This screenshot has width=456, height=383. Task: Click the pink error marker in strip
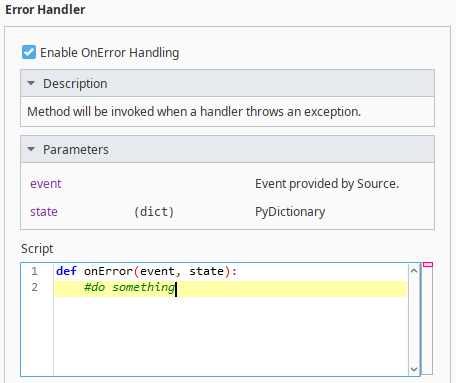point(428,264)
